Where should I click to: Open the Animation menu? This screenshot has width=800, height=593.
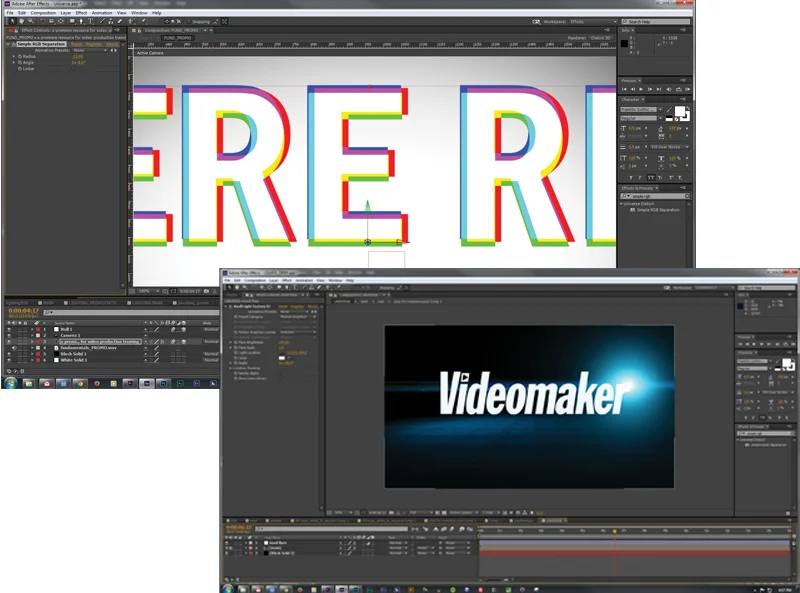(102, 13)
